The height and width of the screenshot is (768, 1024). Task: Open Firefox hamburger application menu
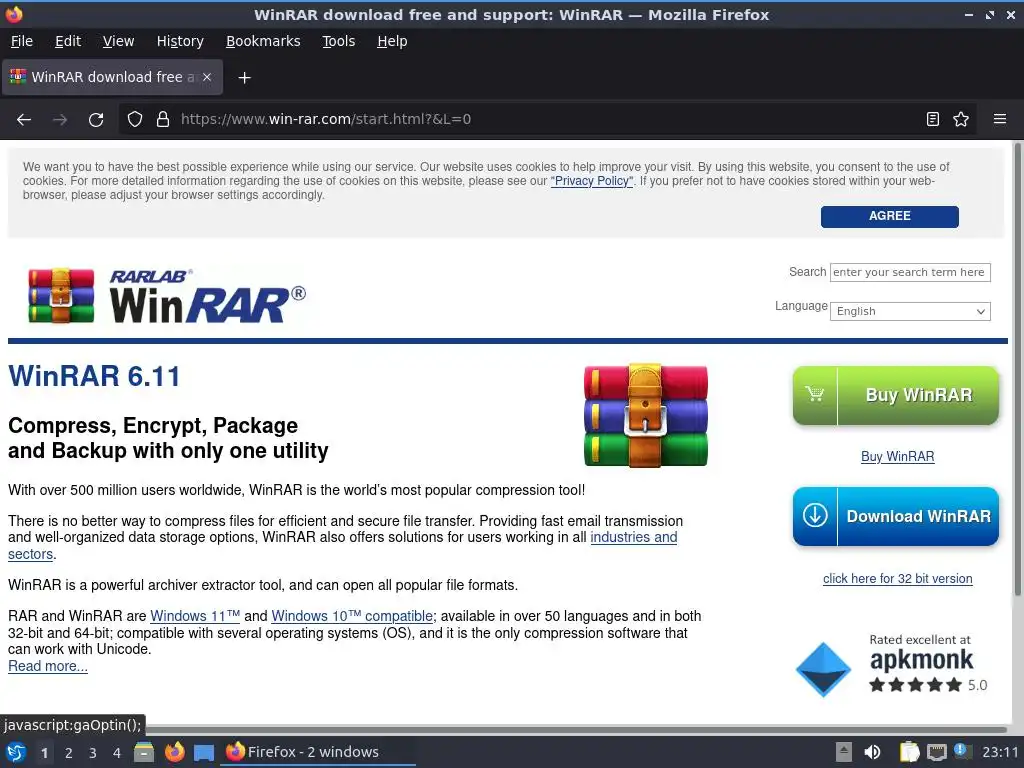coord(1000,119)
